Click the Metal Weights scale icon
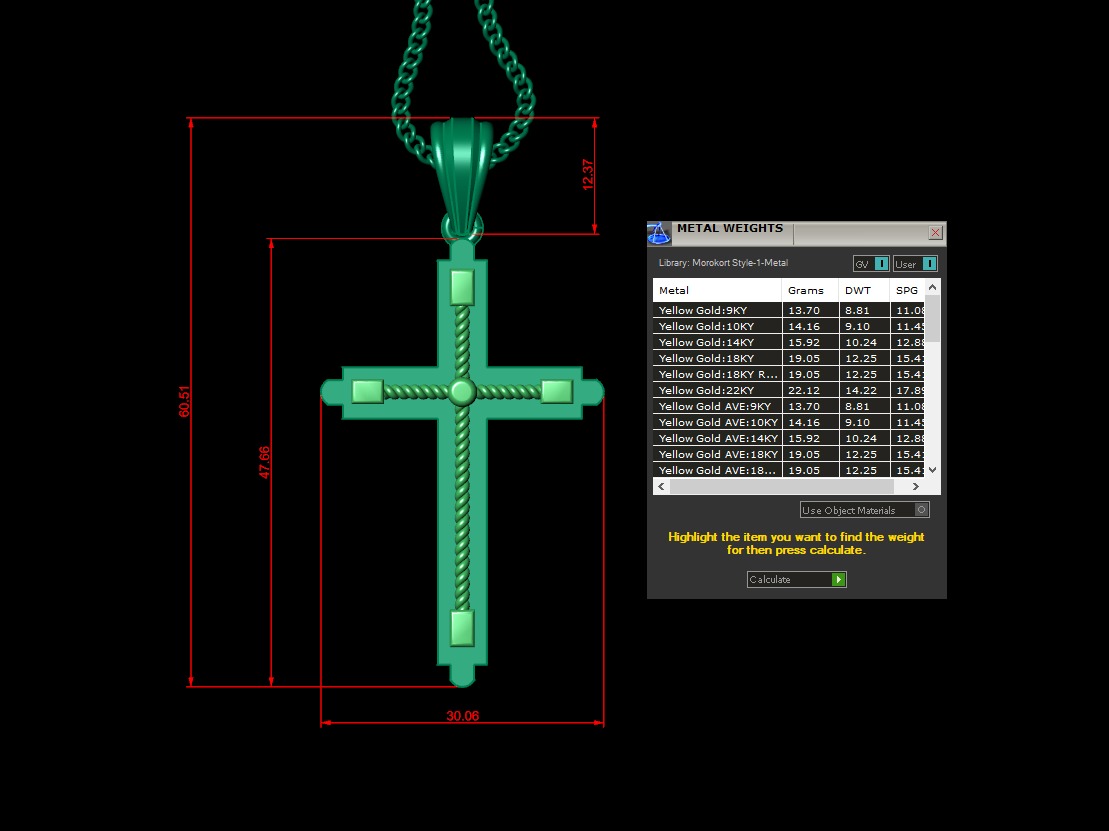The height and width of the screenshot is (831, 1109). coord(658,233)
